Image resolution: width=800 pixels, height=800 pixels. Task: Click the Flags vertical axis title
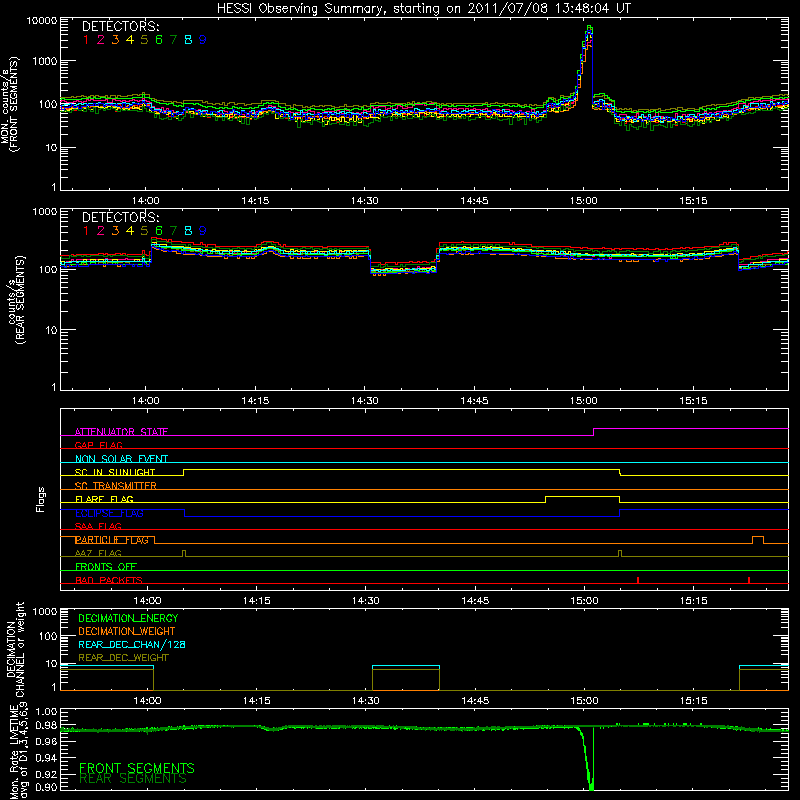41,499
